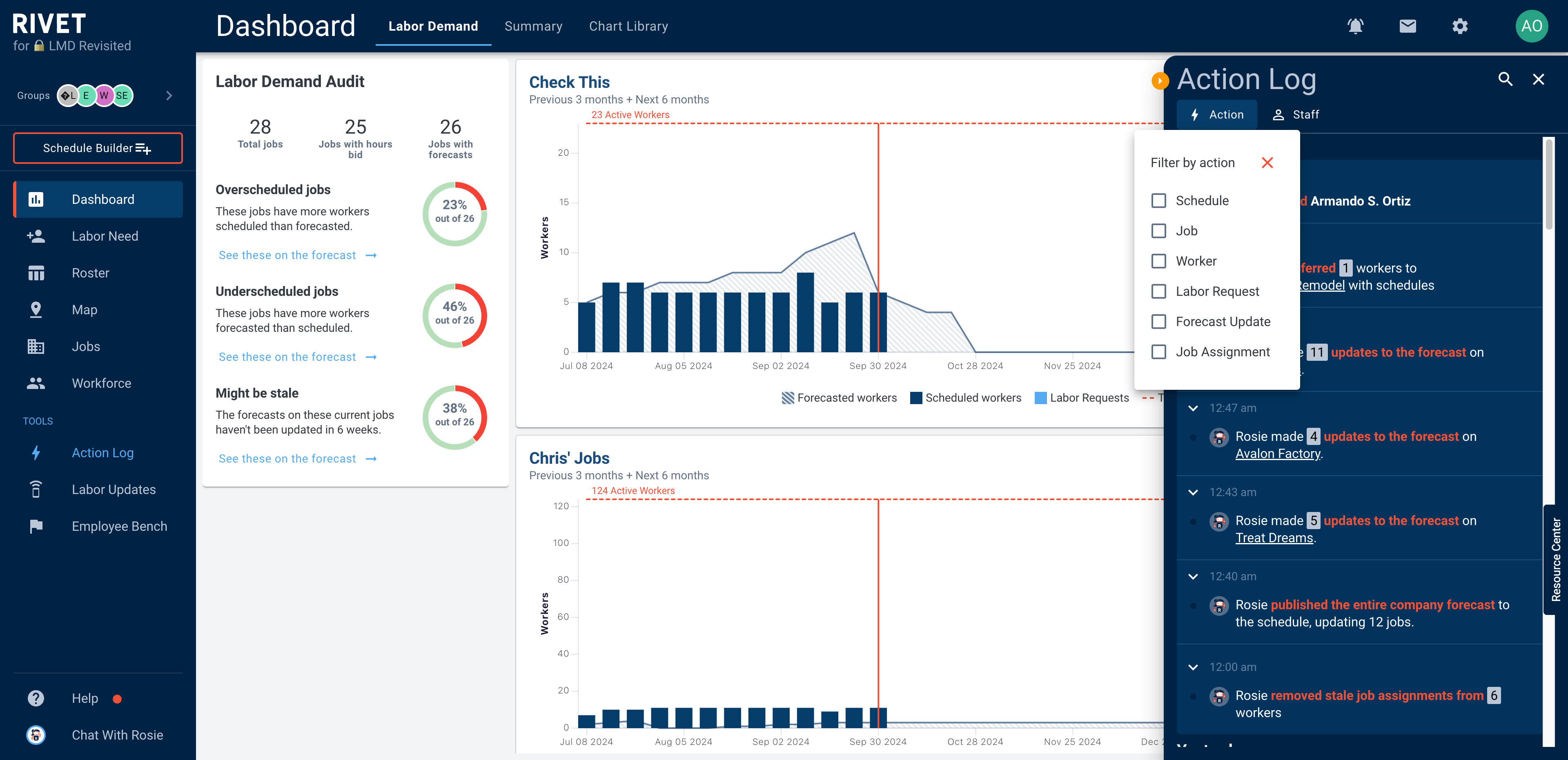This screenshot has height=760, width=1568.
Task: Click the Action Log search magnifier icon
Action: 1505,79
